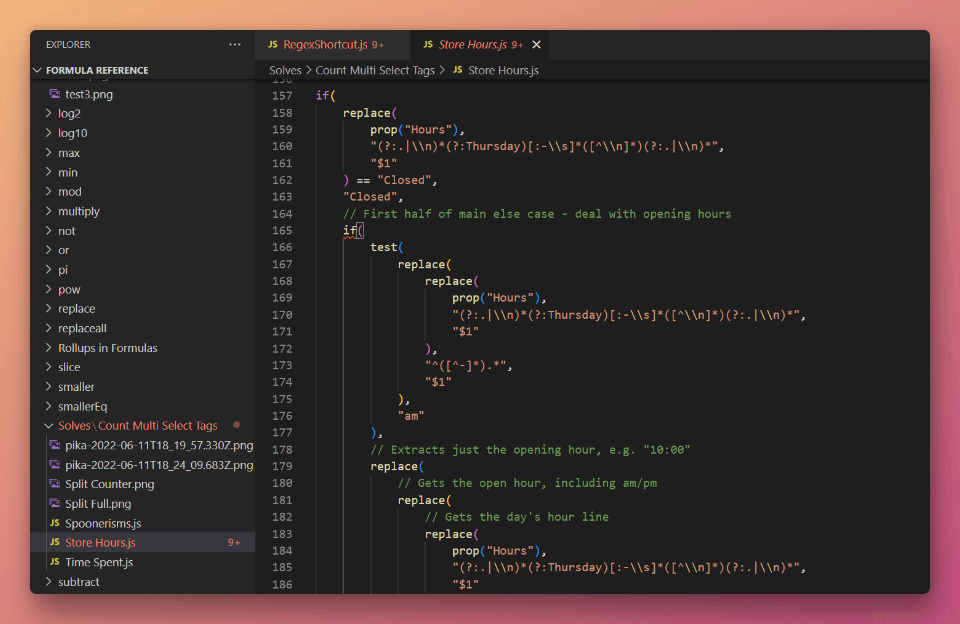Expand the log2 folder
This screenshot has width=960, height=624.
click(69, 113)
